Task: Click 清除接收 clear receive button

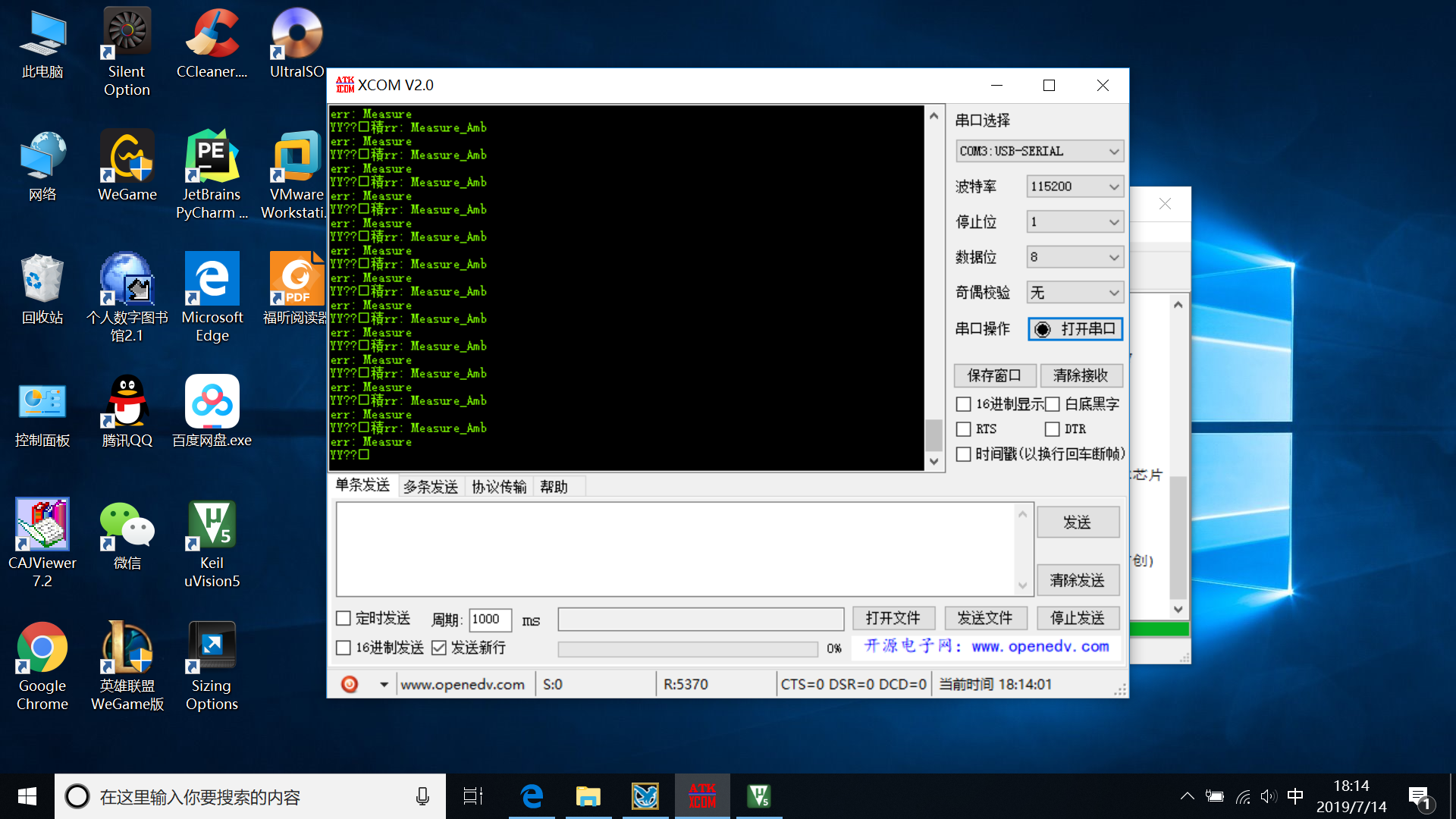Action: (1081, 375)
